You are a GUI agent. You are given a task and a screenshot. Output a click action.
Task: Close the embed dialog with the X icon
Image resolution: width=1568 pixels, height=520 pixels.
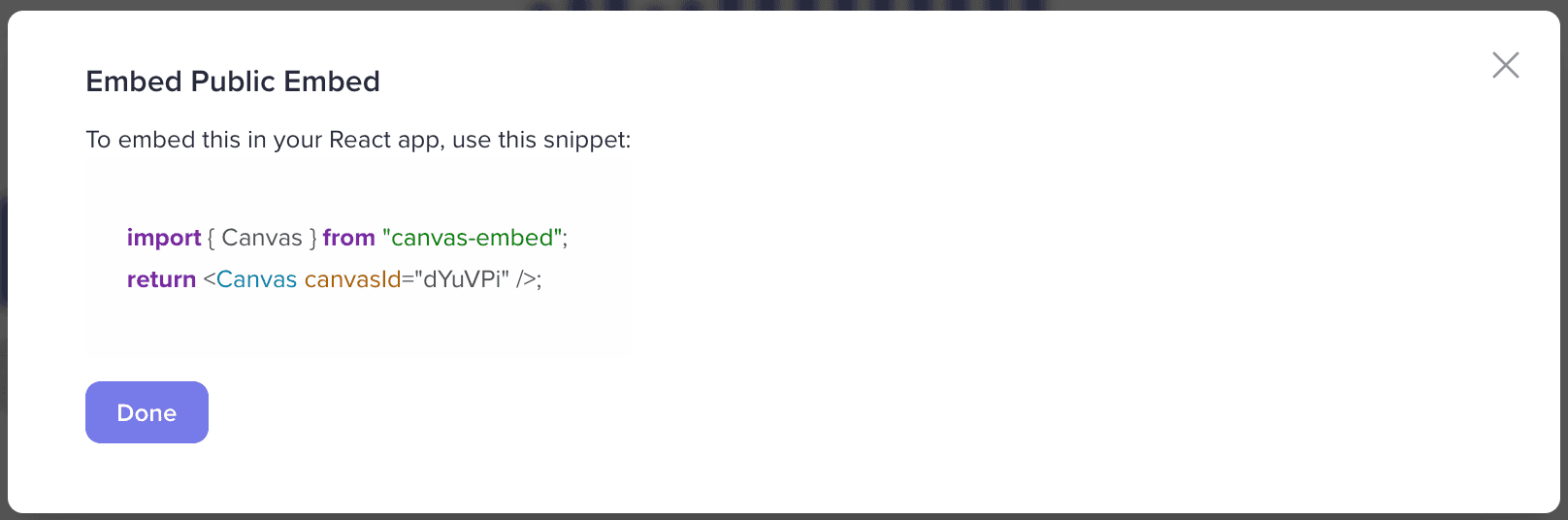1505,65
